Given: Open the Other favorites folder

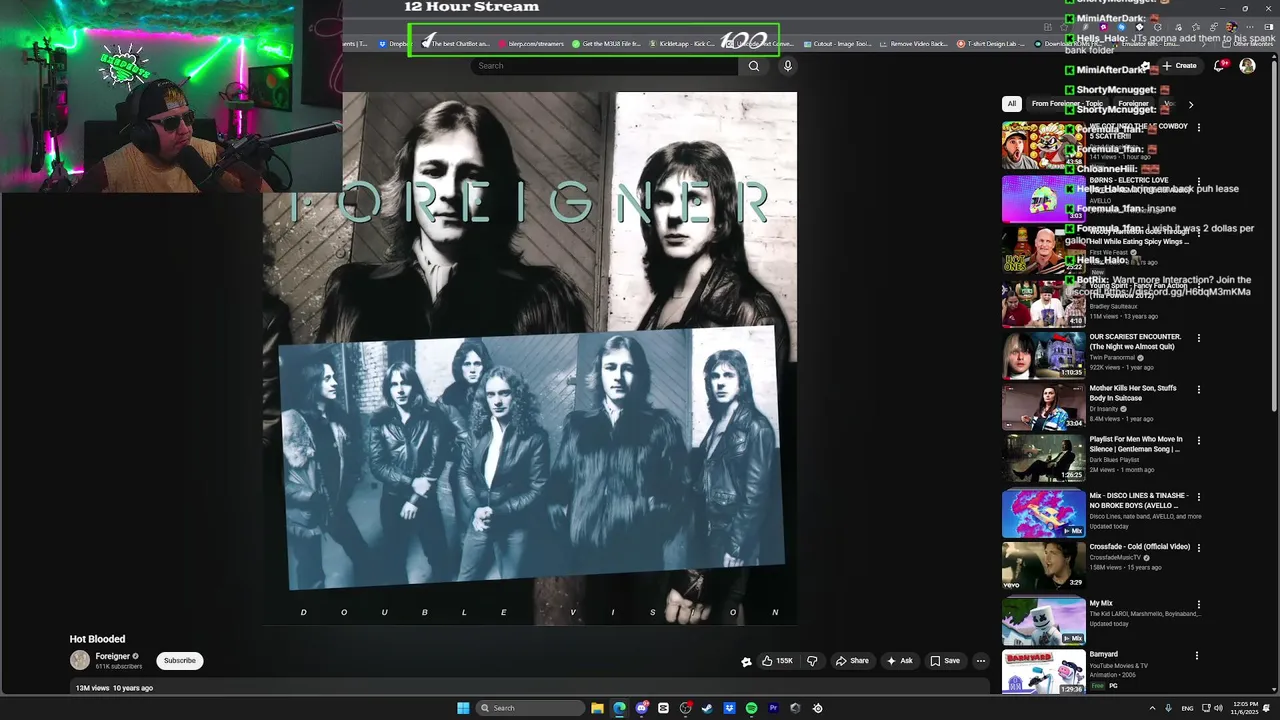Looking at the screenshot, I should point(1247,44).
